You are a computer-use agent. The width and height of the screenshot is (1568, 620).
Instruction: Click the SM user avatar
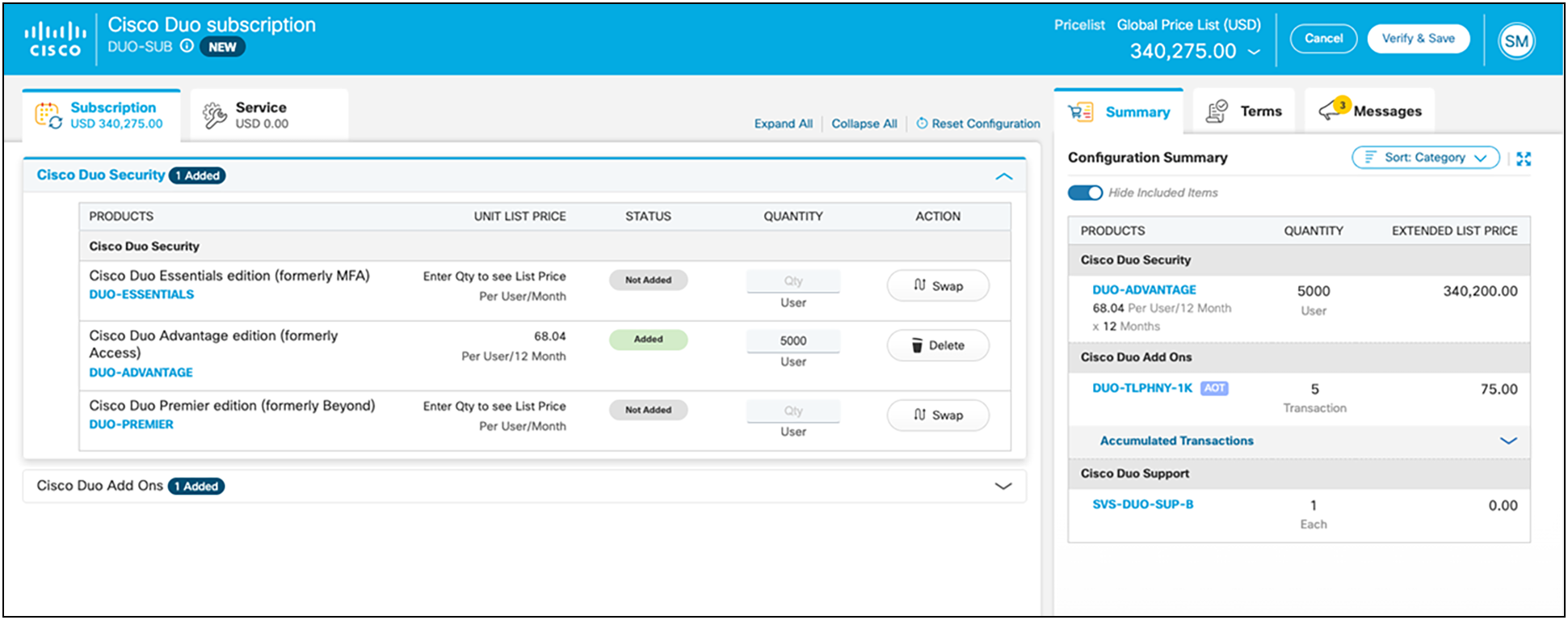1516,41
